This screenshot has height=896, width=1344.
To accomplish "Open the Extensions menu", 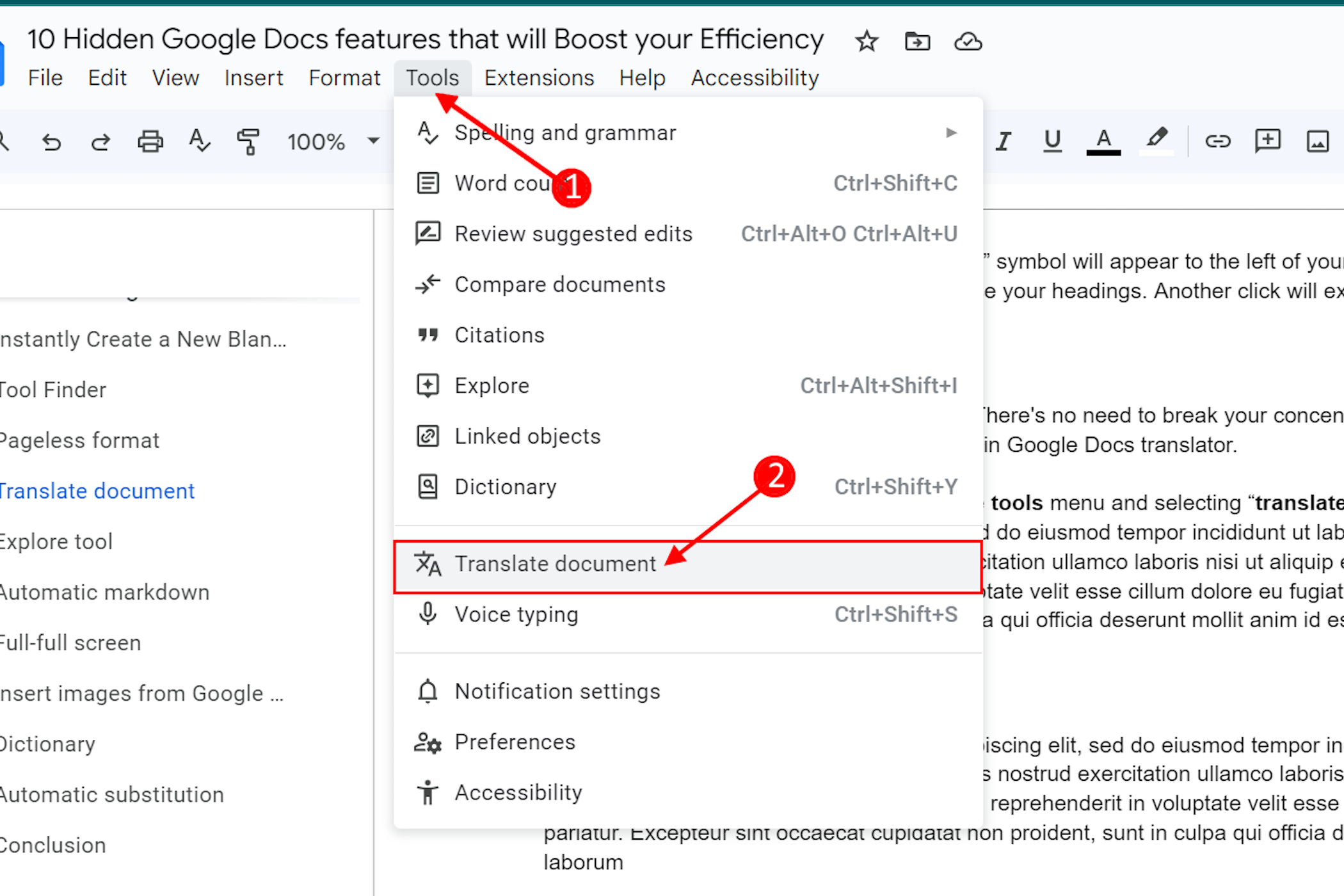I will 539,78.
